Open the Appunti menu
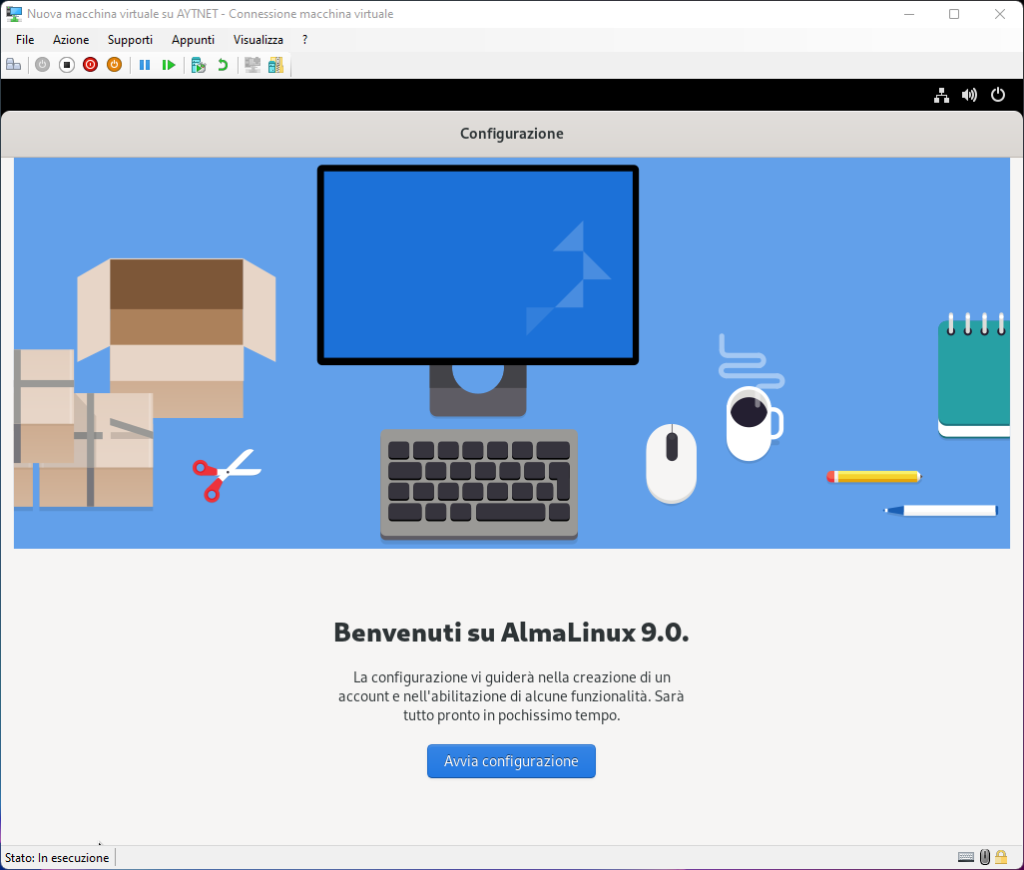This screenshot has width=1024, height=870. [x=193, y=40]
